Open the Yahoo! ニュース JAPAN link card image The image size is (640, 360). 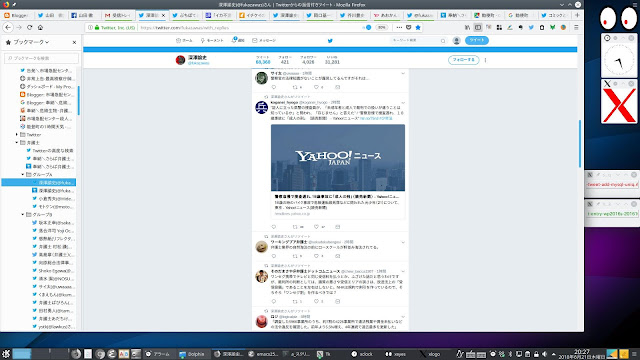click(x=338, y=158)
